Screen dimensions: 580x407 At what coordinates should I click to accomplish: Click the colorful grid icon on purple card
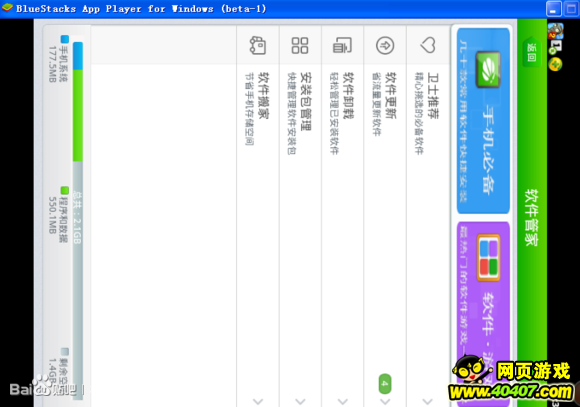488,258
